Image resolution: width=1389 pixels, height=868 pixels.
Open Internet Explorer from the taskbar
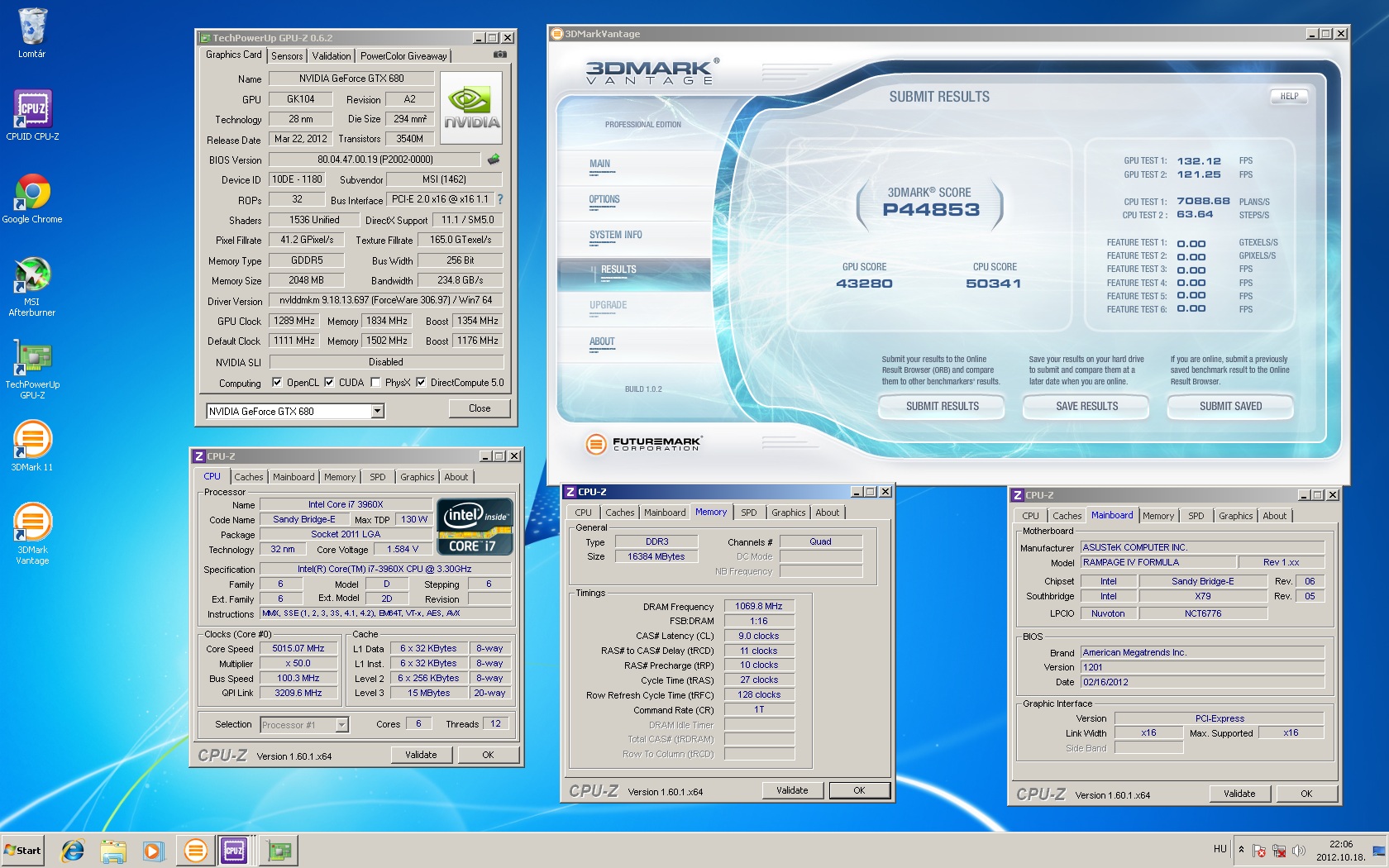pyautogui.click(x=73, y=850)
